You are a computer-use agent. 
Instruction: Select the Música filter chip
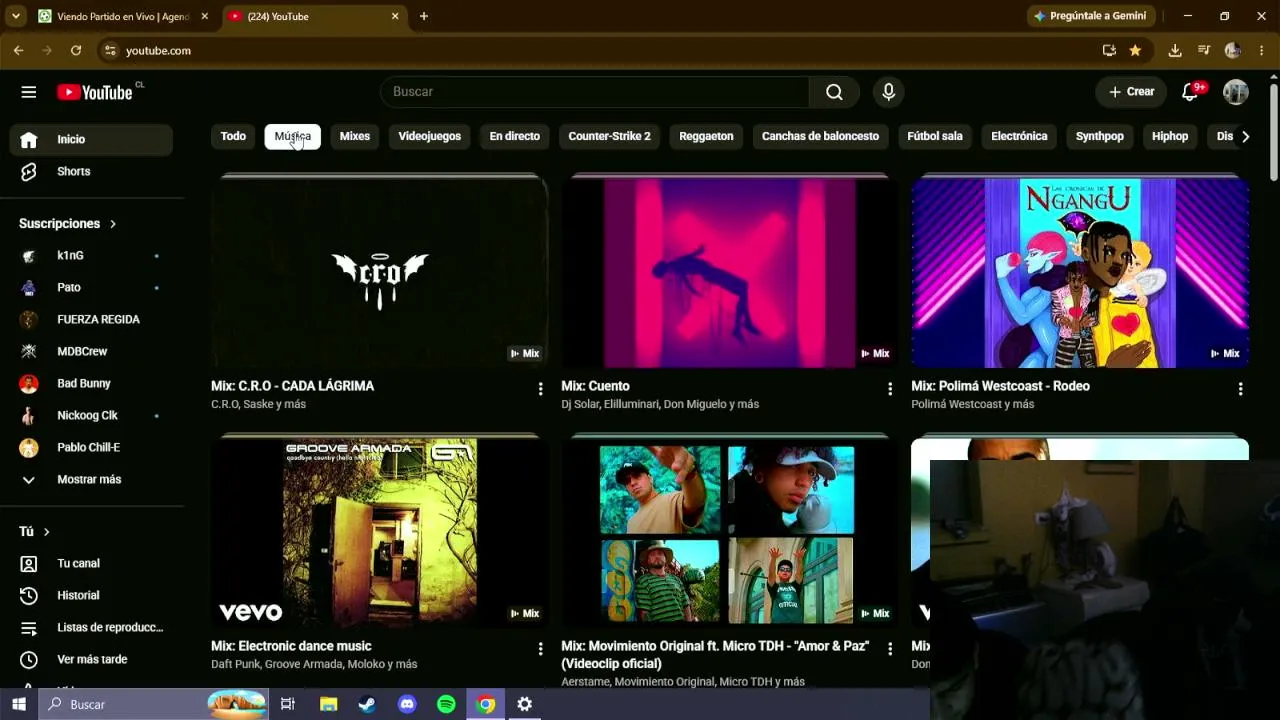click(x=293, y=136)
